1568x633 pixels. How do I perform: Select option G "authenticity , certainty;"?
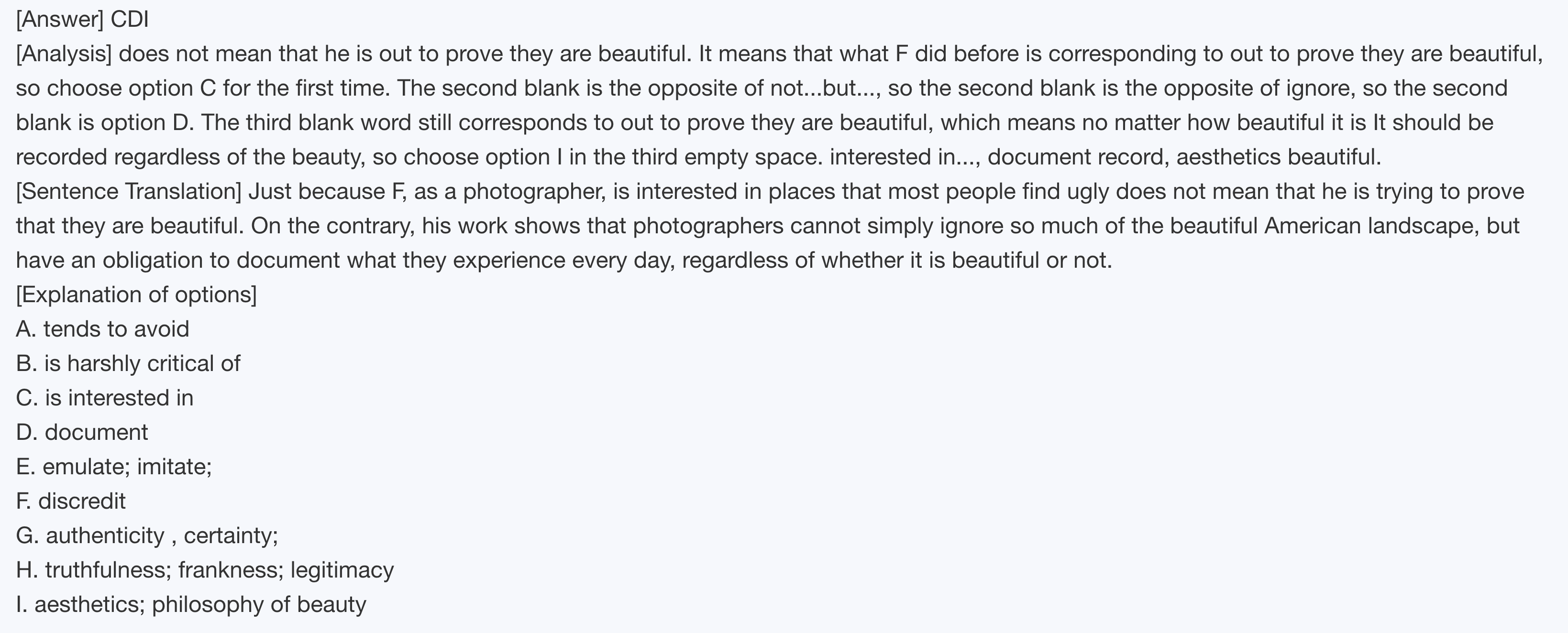(x=147, y=535)
